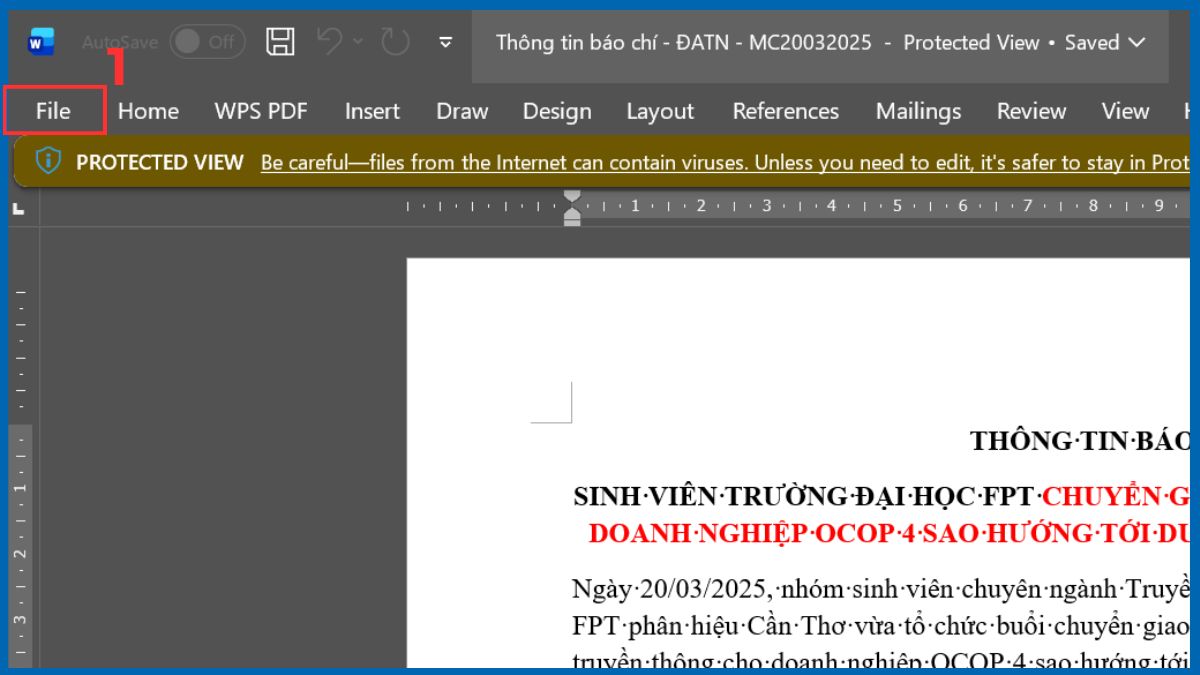Select the References tab
This screenshot has width=1200, height=675.
point(785,111)
